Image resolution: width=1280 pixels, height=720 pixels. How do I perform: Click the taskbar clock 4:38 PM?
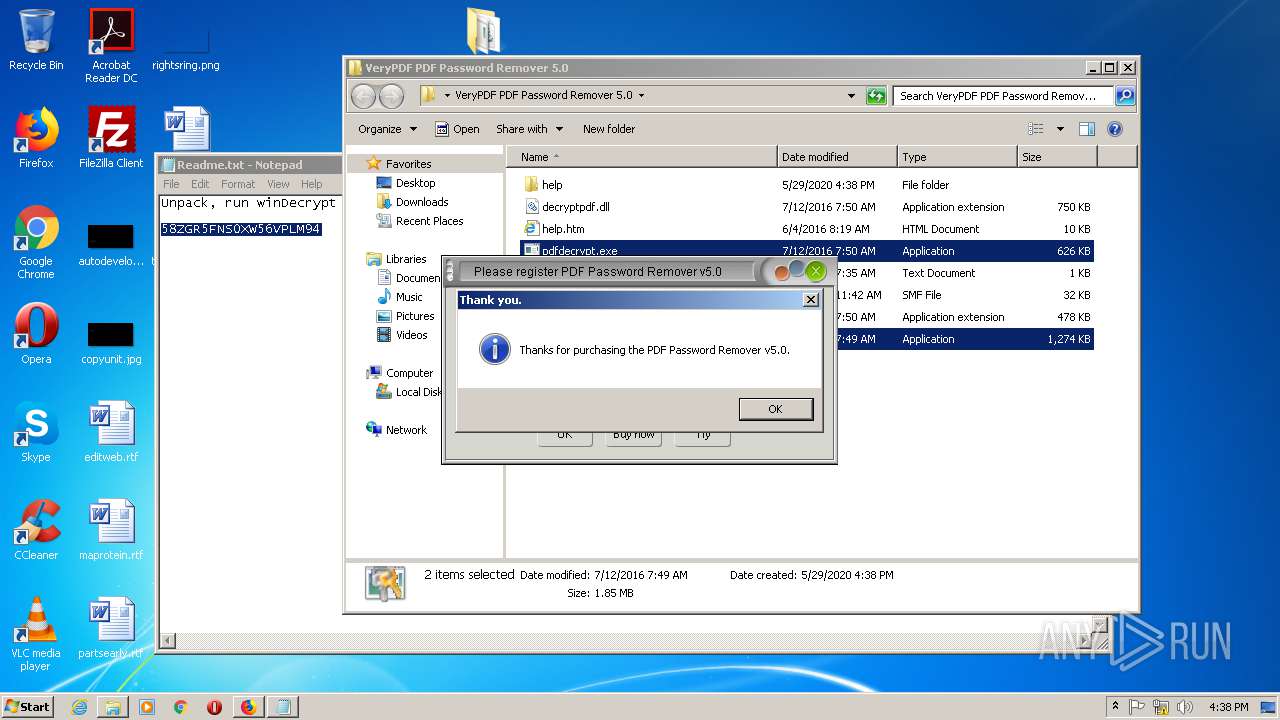coord(1228,707)
